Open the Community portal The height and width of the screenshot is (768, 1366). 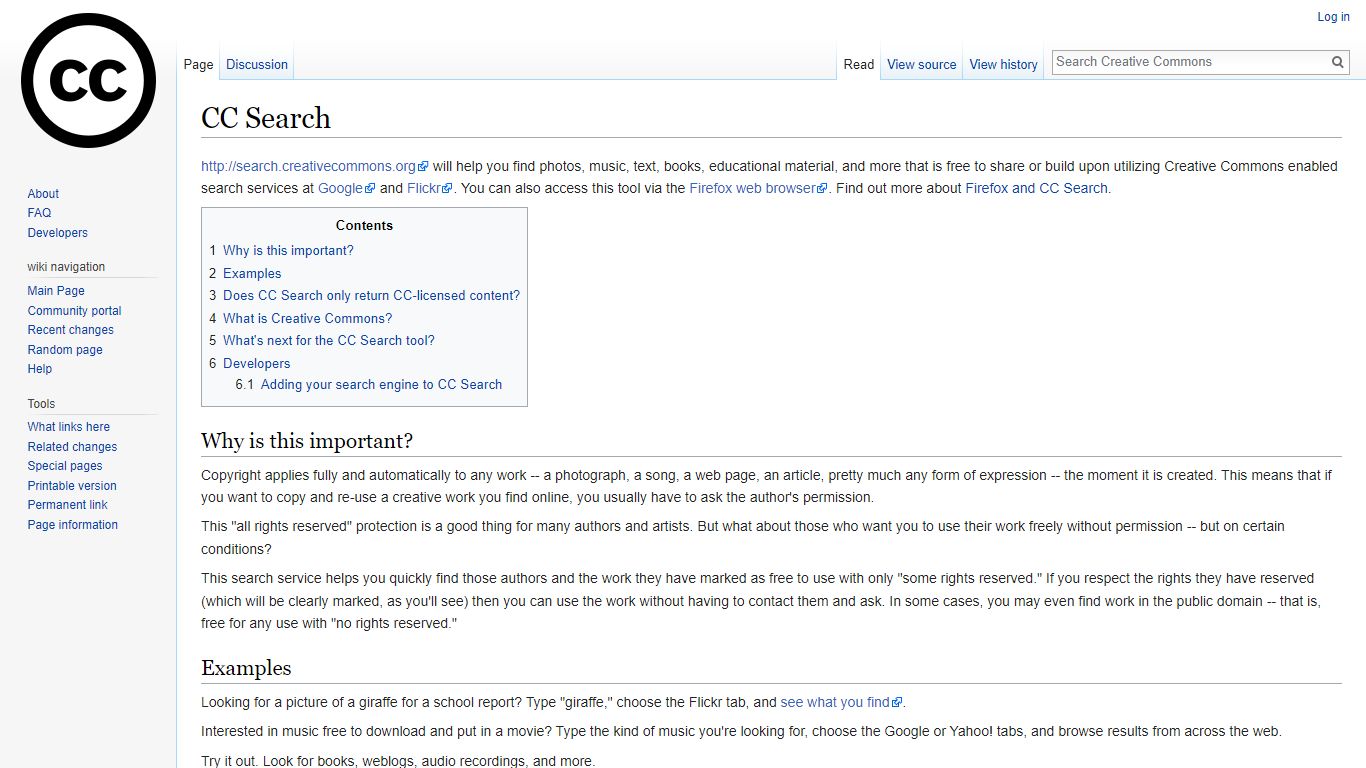(74, 311)
